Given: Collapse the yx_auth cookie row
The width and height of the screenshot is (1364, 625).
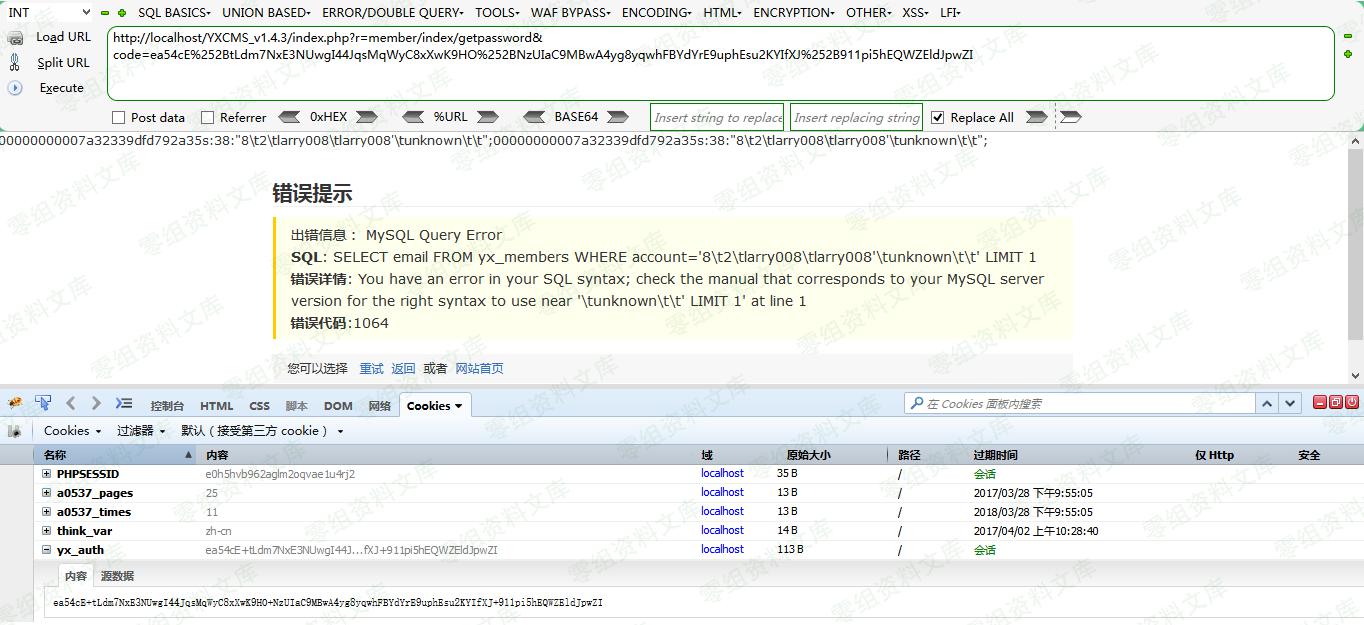Looking at the screenshot, I should (46, 550).
